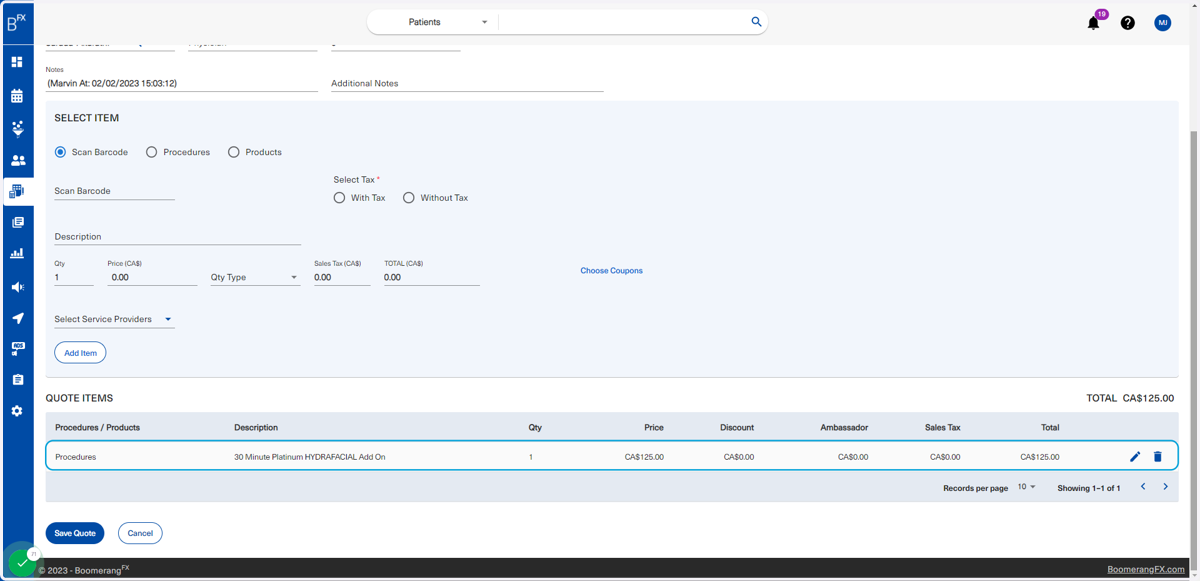Open the clipboard forms icon in the sidebar
This screenshot has height=581, width=1200.
17,380
